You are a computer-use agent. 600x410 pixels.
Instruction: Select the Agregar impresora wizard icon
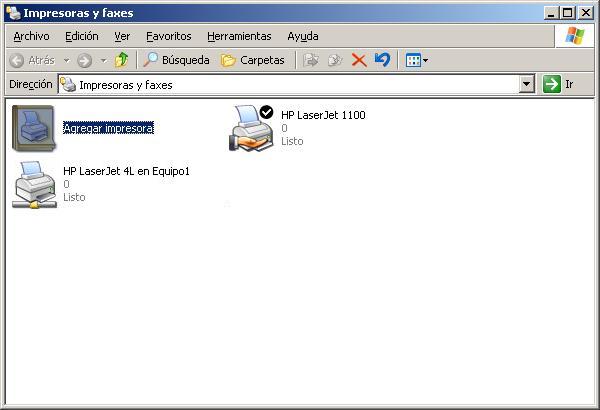pos(34,128)
